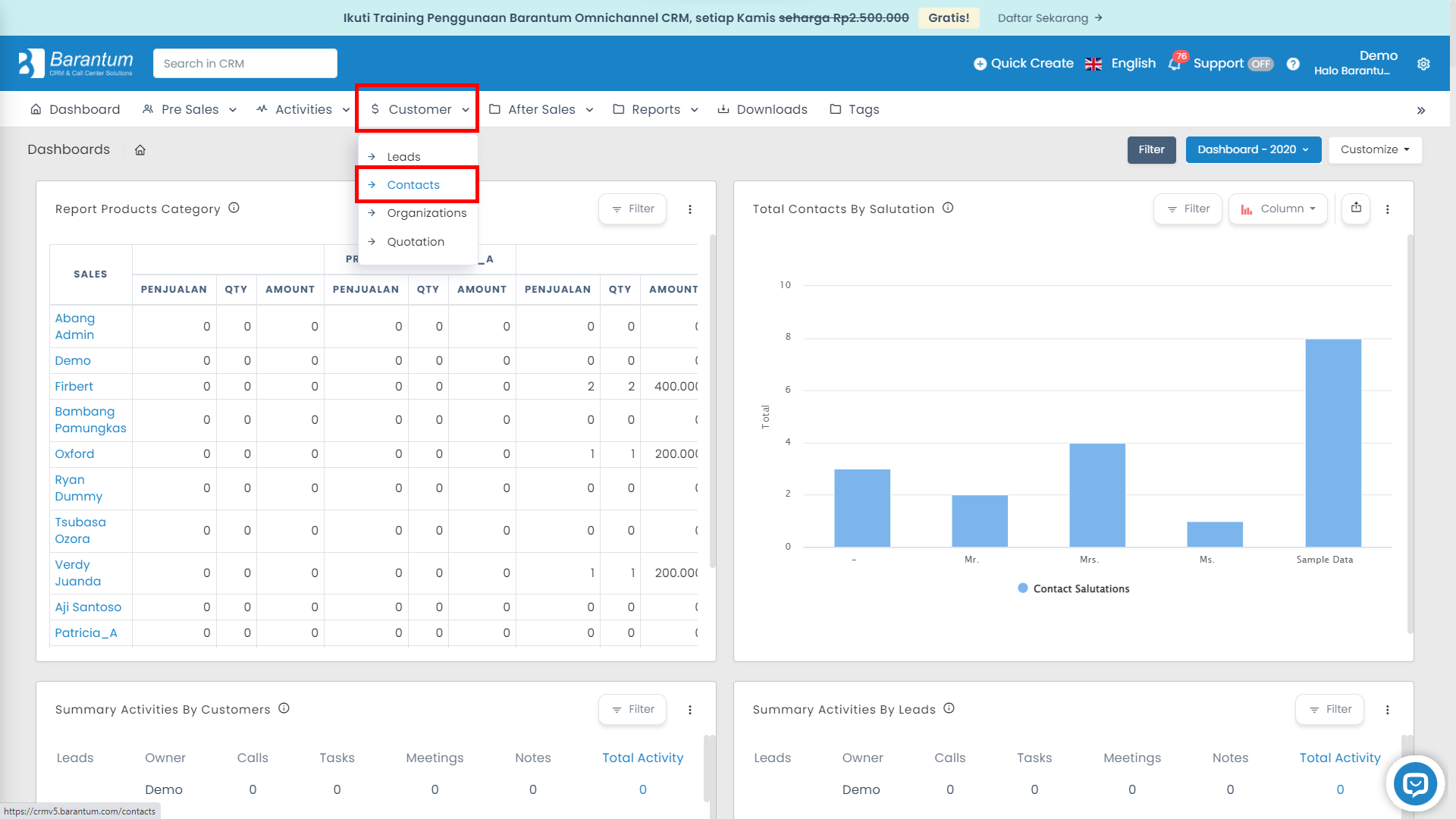
Task: Open info icon for Summary Activities By Customers
Action: pyautogui.click(x=284, y=708)
